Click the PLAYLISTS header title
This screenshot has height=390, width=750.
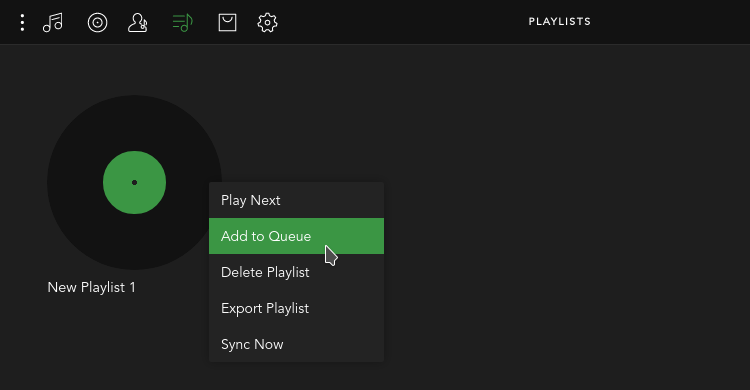(x=560, y=22)
